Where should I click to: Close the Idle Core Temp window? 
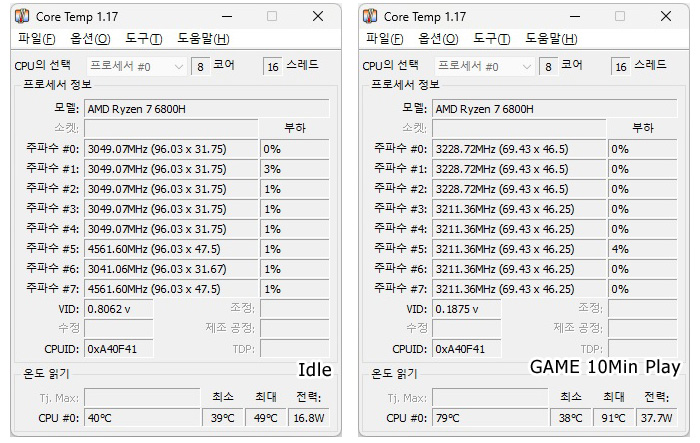coord(318,17)
